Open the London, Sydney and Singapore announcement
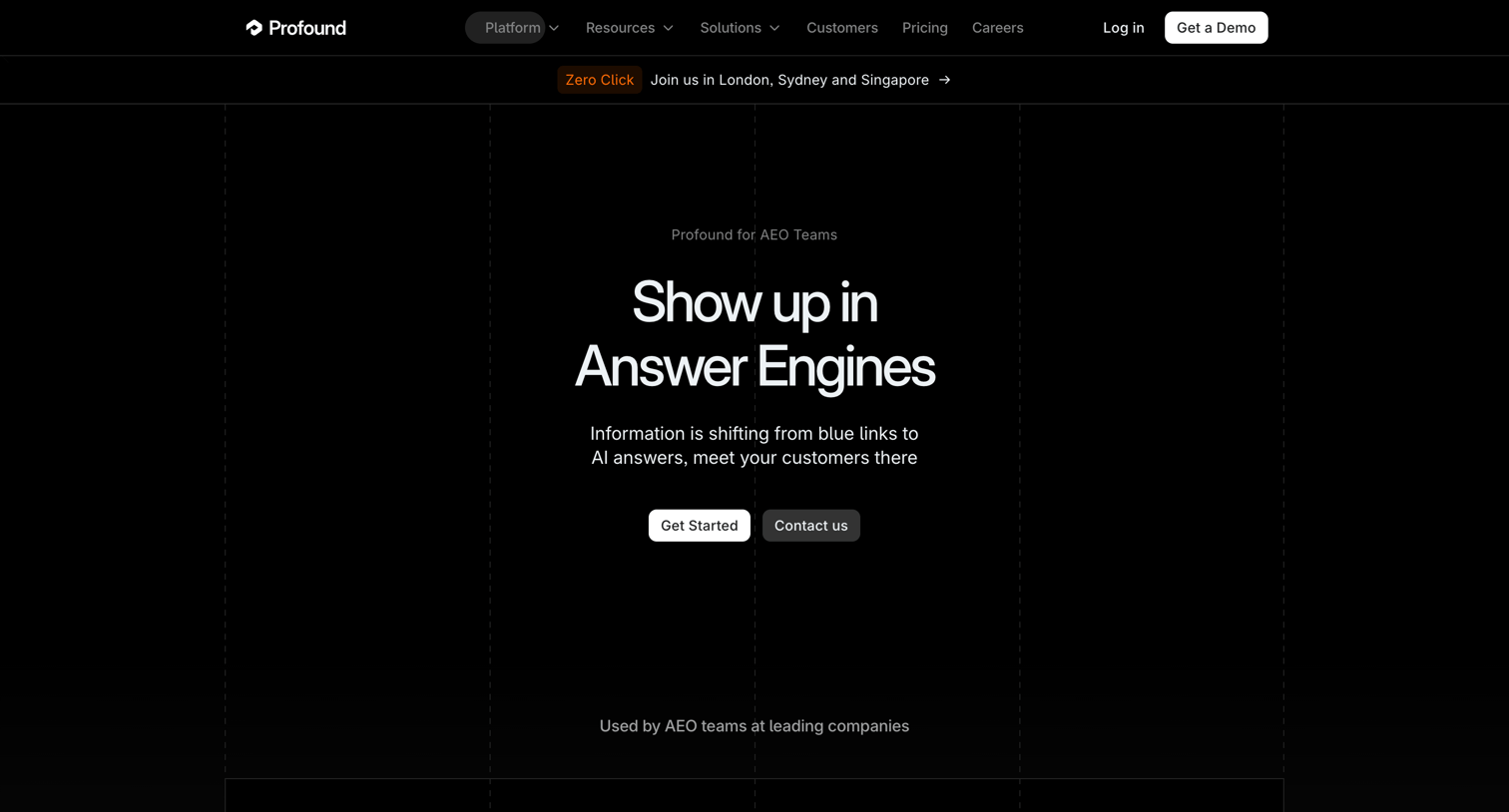 pos(789,80)
